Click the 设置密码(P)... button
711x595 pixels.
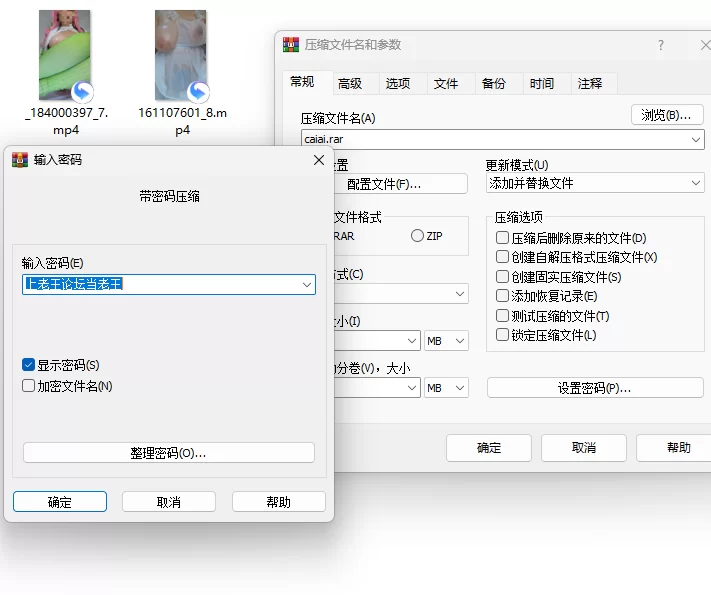click(595, 388)
